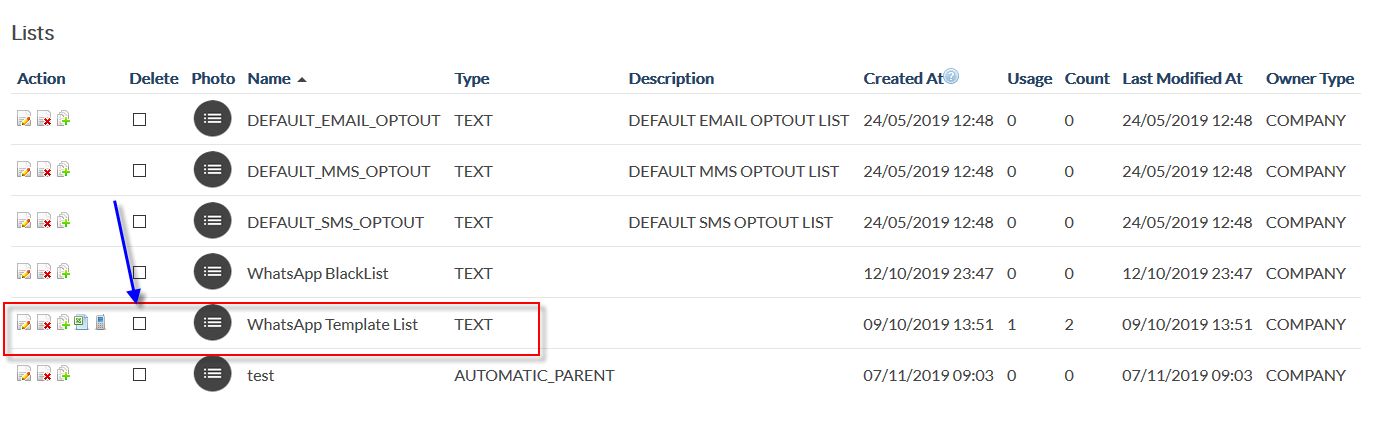Click copy icon for WhatsApp Template List
Viewport: 1389px width, 423px height.
[63, 323]
